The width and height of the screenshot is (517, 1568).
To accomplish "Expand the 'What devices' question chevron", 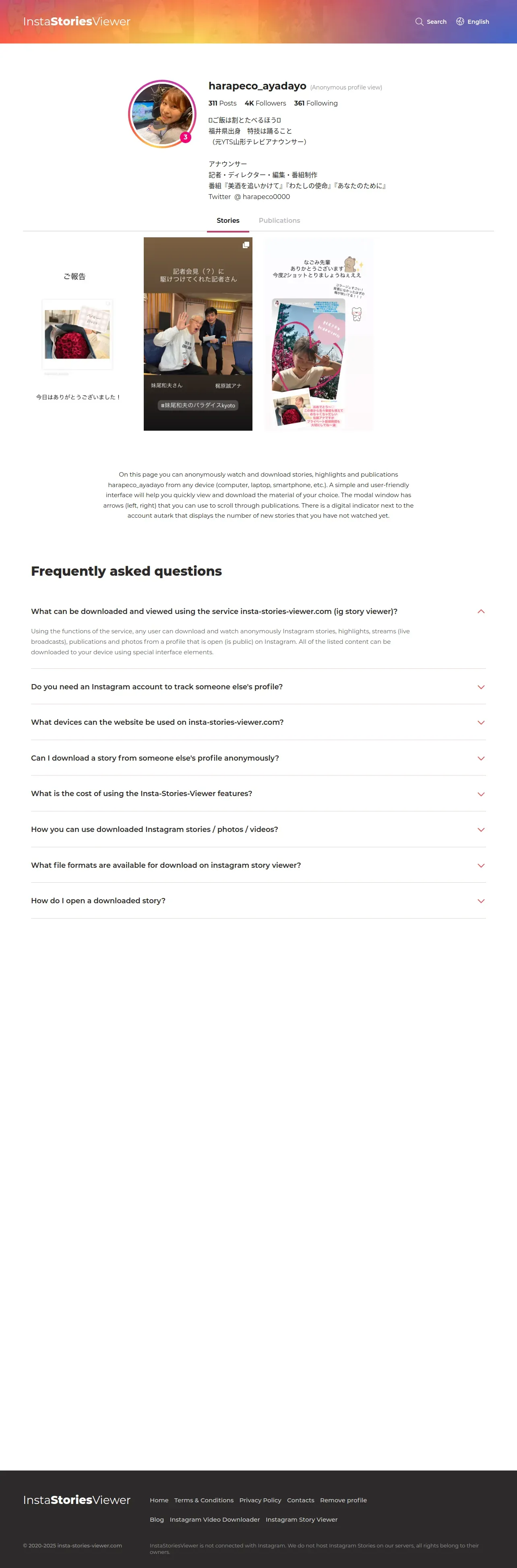I will pyautogui.click(x=480, y=722).
